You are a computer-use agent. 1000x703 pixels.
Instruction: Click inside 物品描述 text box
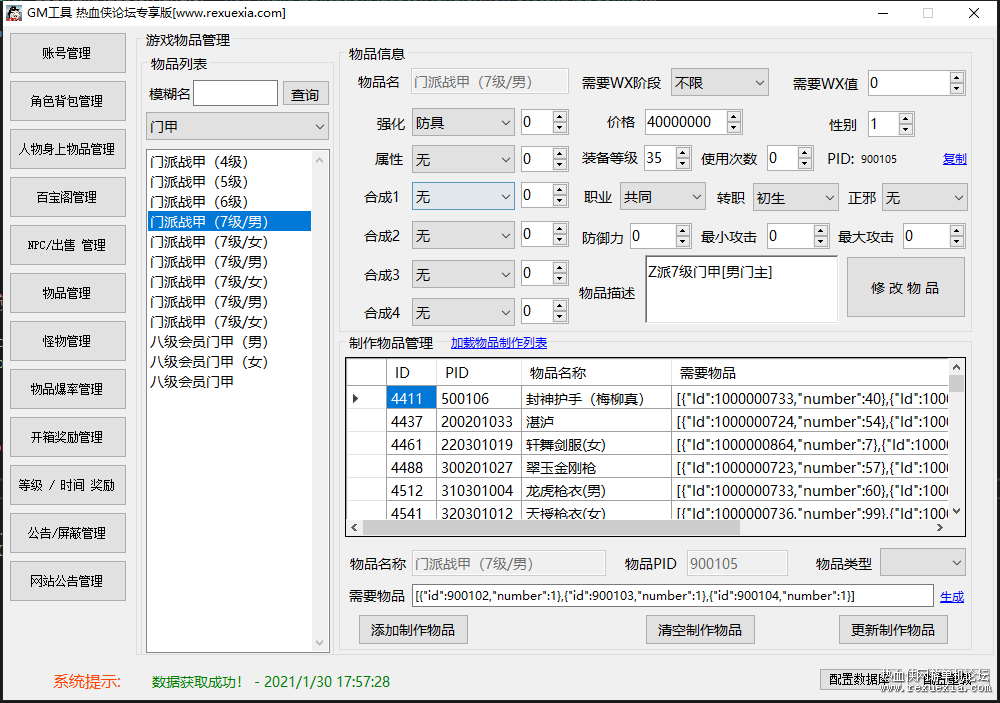tap(741, 289)
